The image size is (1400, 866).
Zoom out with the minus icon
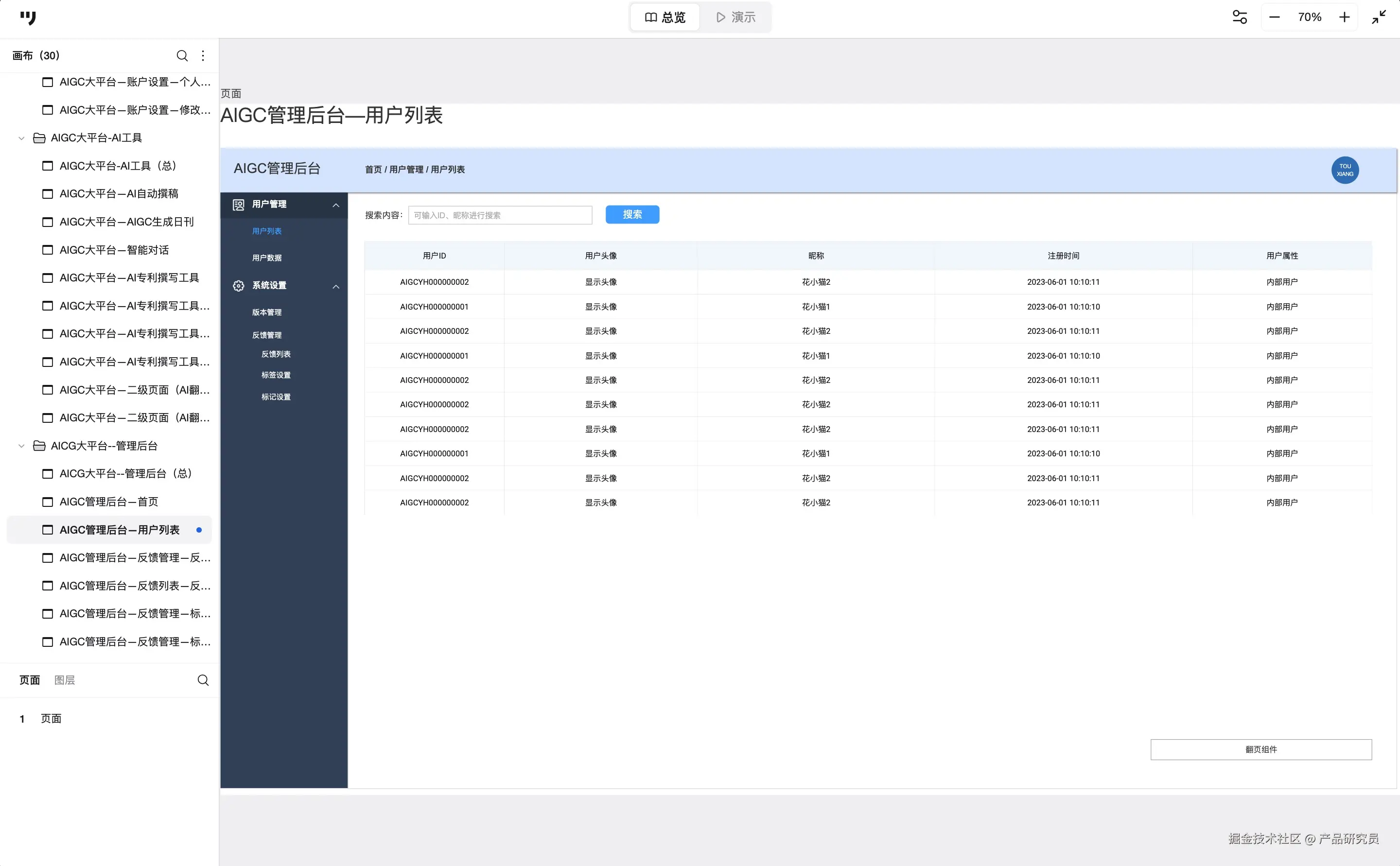(x=1274, y=17)
